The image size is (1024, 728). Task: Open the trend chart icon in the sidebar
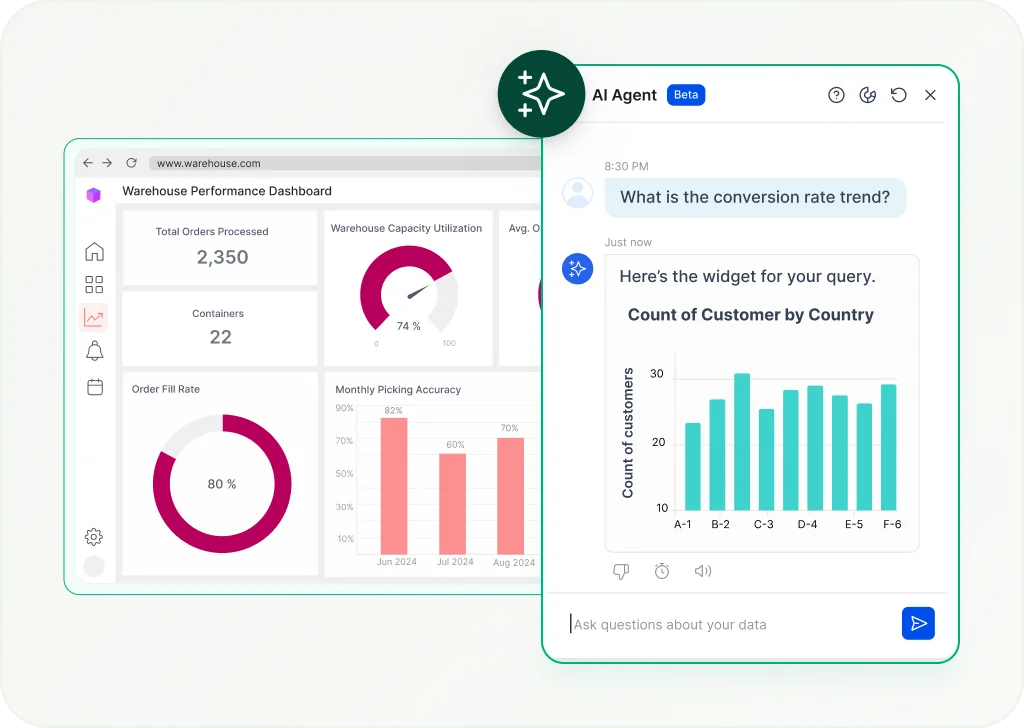(94, 317)
